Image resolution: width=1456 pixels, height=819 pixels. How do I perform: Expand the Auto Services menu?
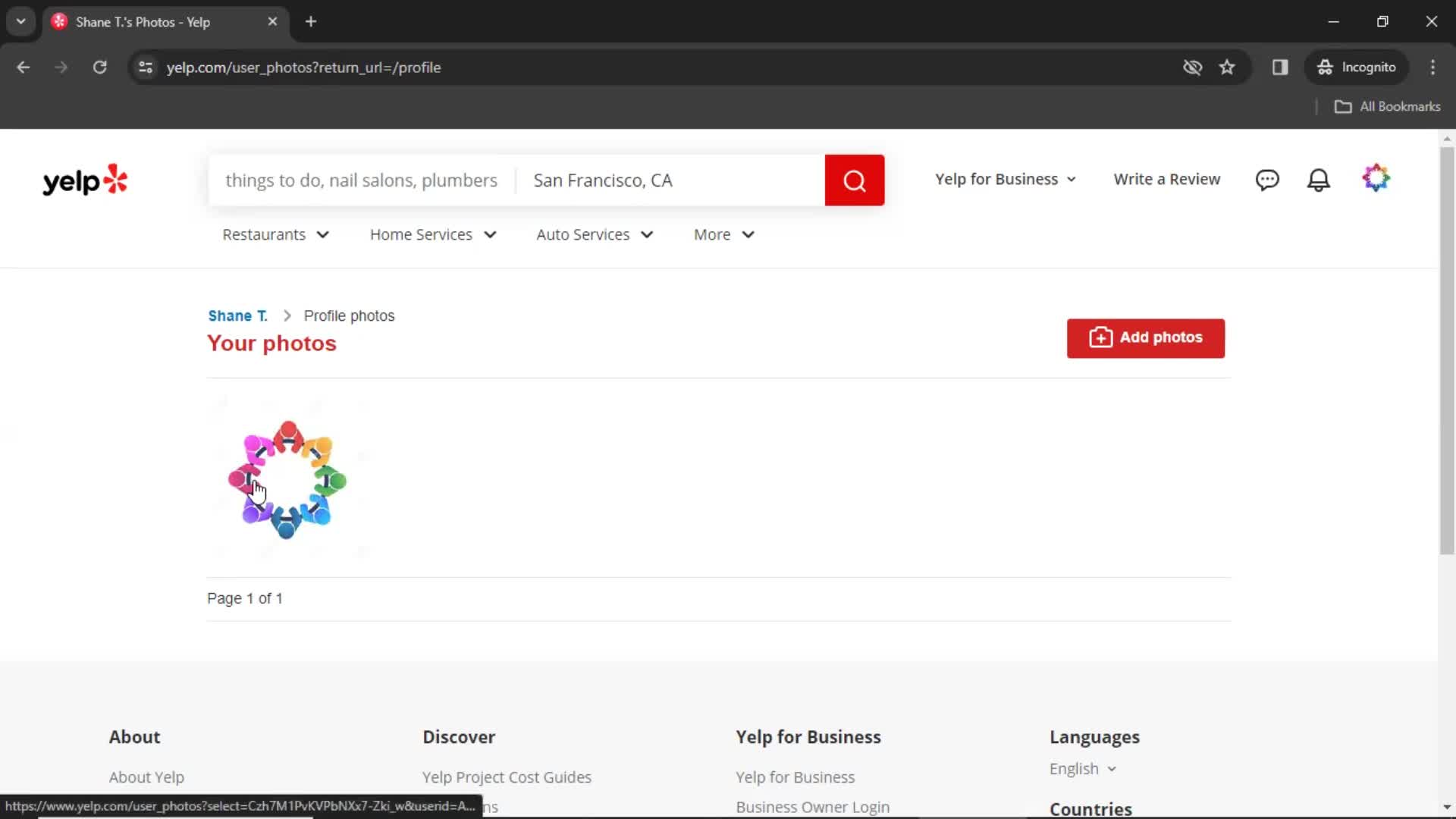(x=595, y=235)
